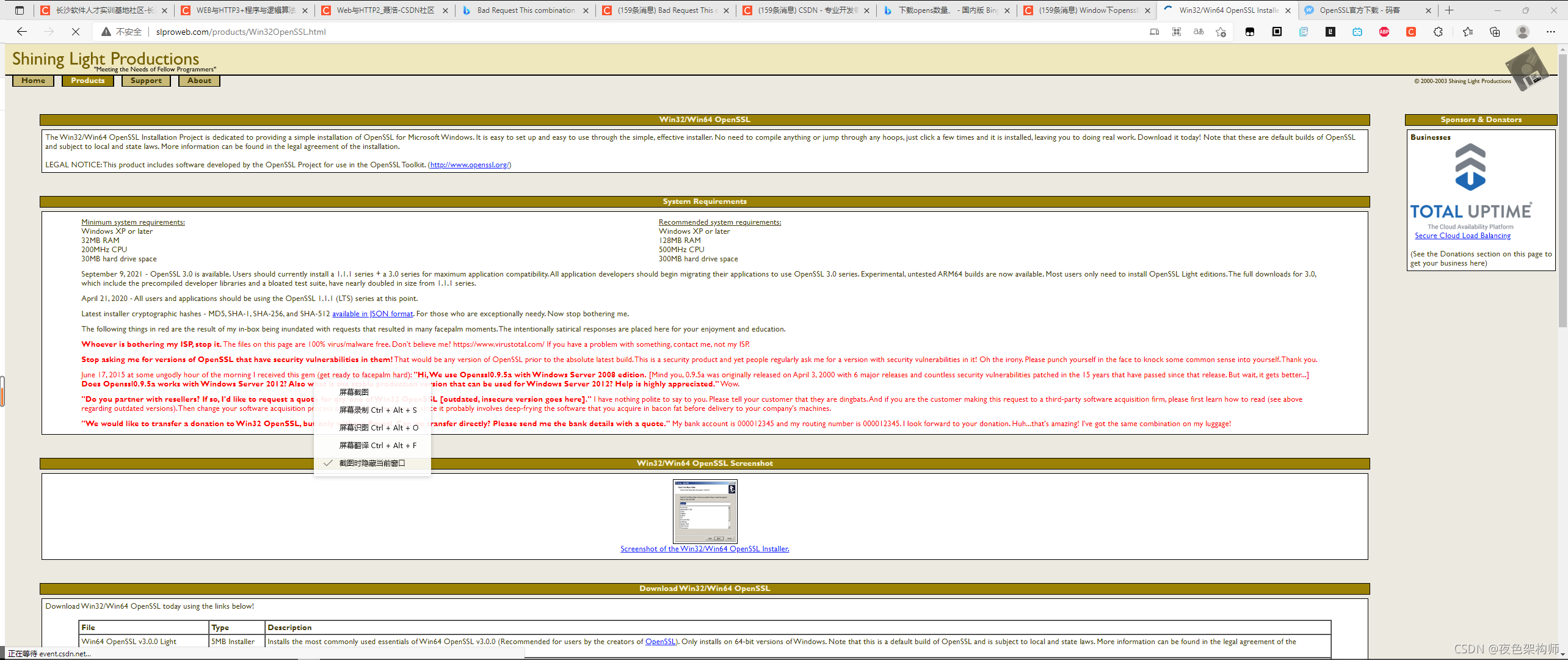The image size is (1568, 660).
Task: Click the user profile avatar
Action: [1523, 32]
